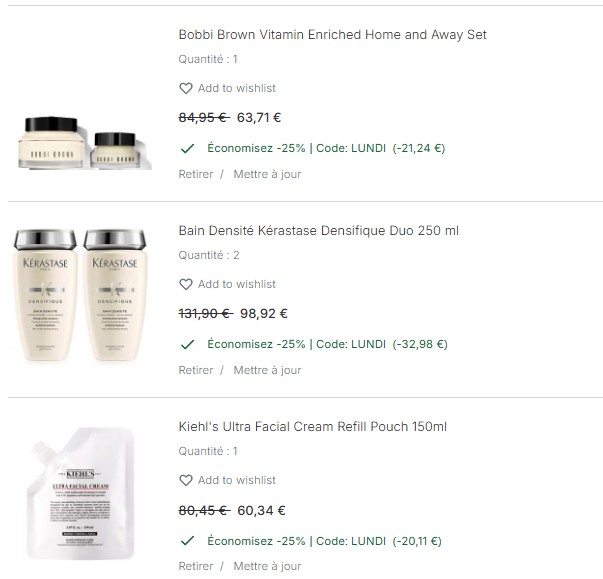Open Kiehl's Ultra Facial Cream product title
The height and width of the screenshot is (579, 603).
tap(313, 427)
